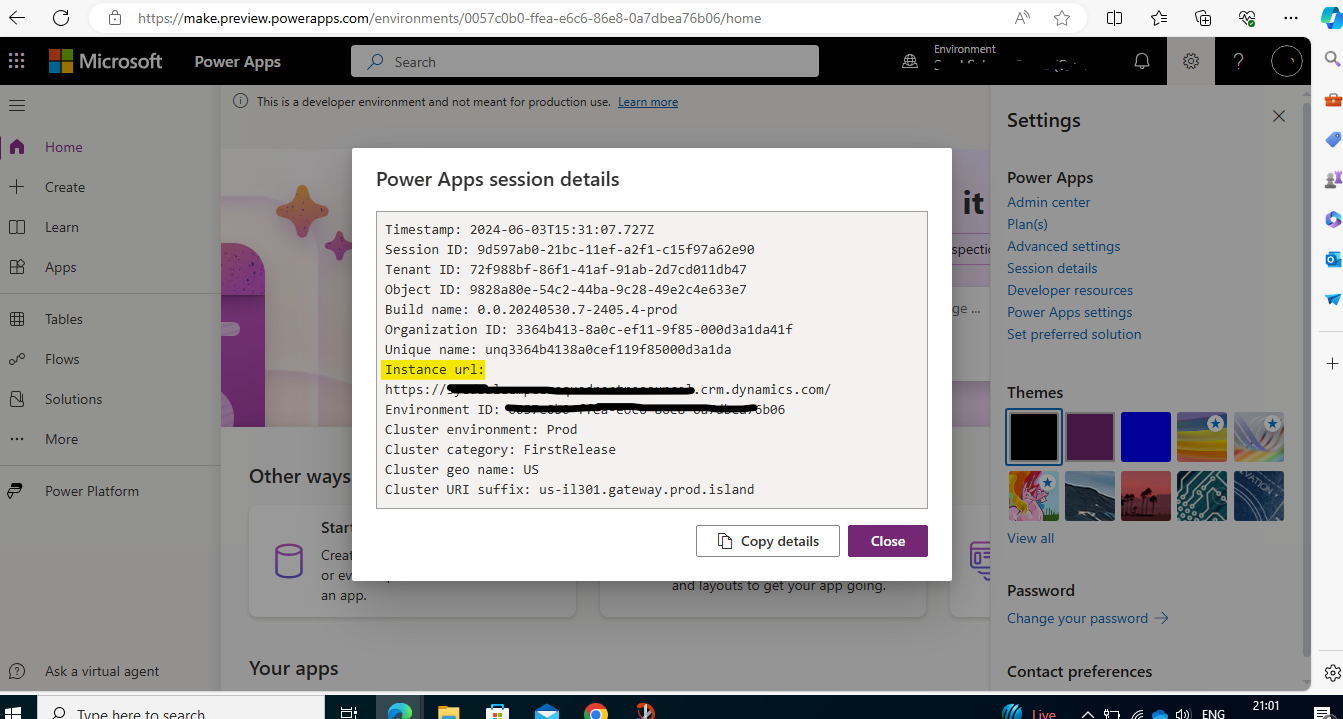Image resolution: width=1343 pixels, height=719 pixels.
Task: Close the Settings panel with X
Action: [x=1279, y=116]
